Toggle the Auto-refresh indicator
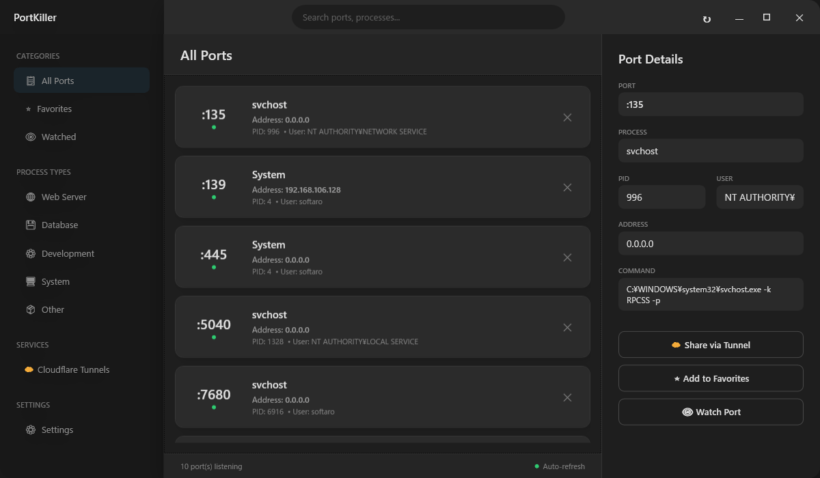The height and width of the screenshot is (478, 820). pyautogui.click(x=560, y=466)
